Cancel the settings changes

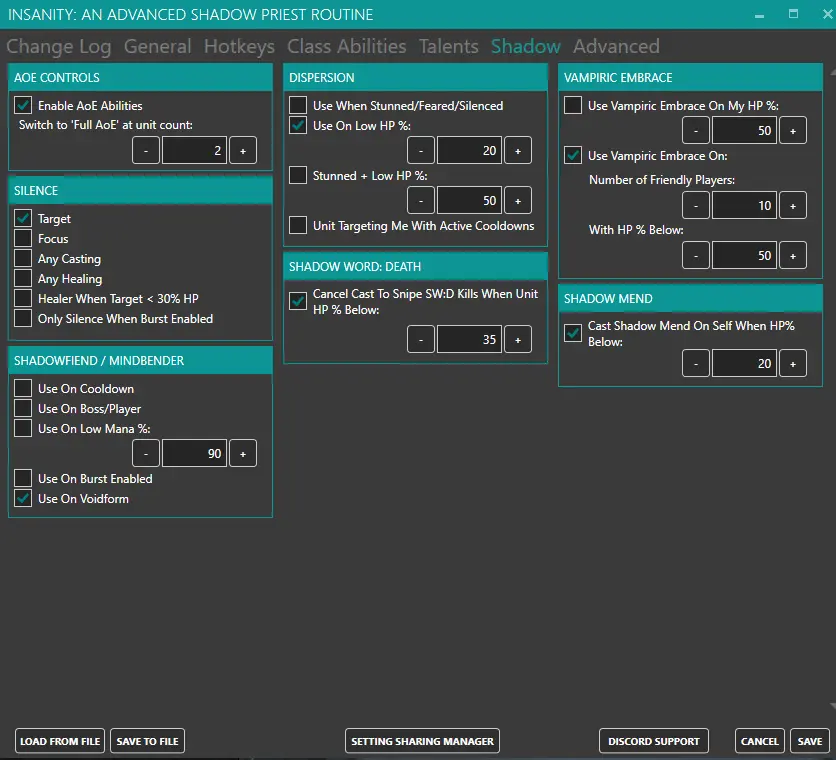pos(760,741)
